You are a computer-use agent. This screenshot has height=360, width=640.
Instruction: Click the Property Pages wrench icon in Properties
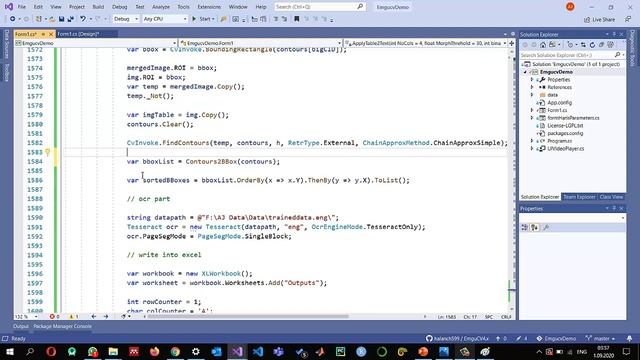pyautogui.click(x=546, y=227)
